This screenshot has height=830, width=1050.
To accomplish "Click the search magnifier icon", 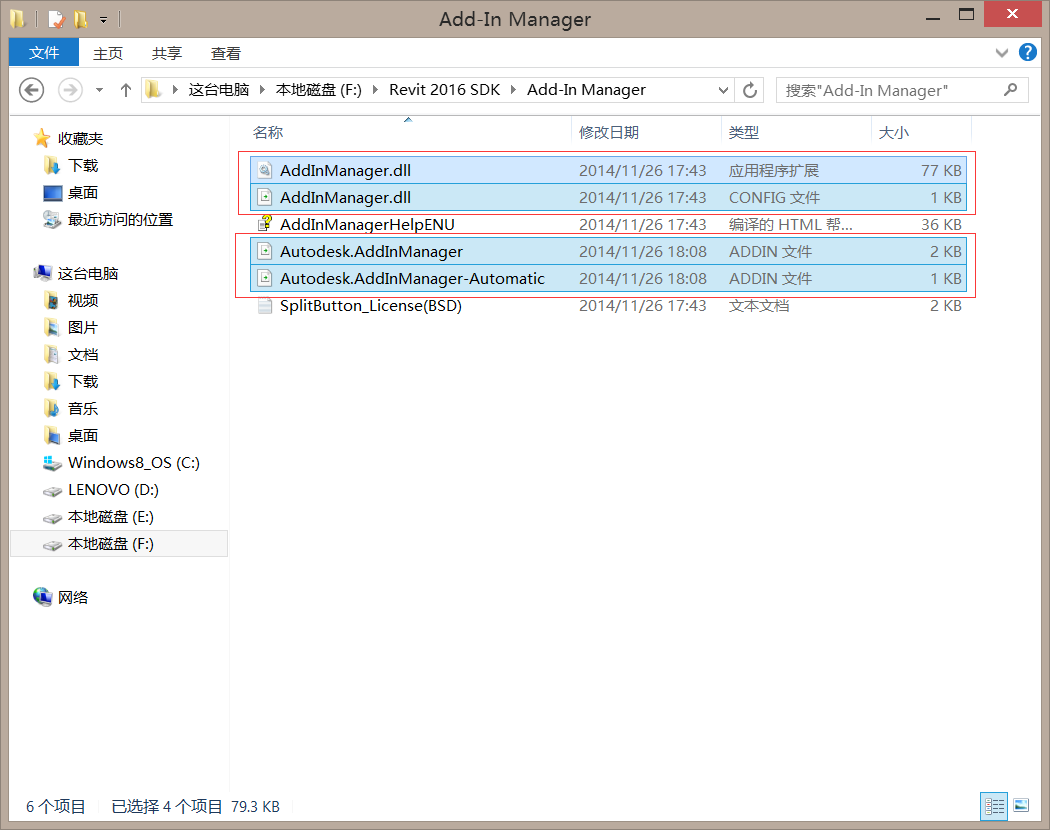I will pyautogui.click(x=1010, y=90).
